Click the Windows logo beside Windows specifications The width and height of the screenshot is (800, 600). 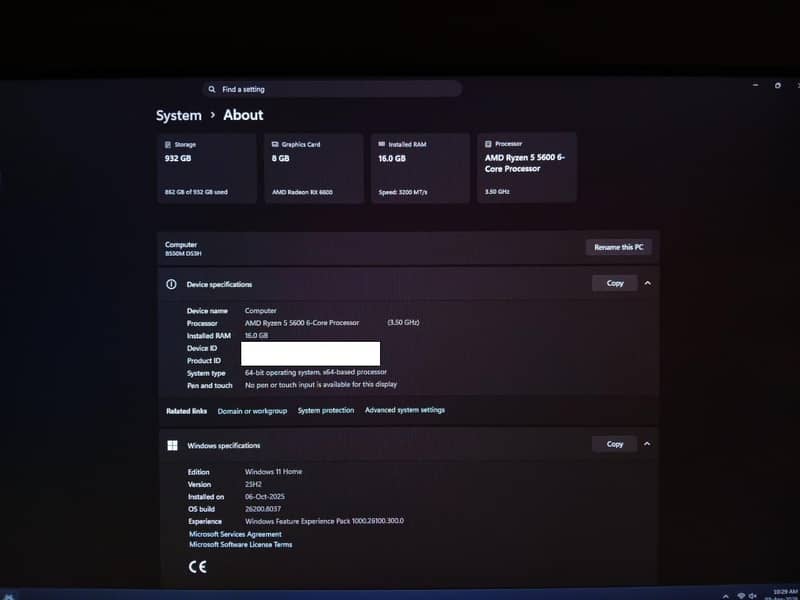[x=173, y=445]
